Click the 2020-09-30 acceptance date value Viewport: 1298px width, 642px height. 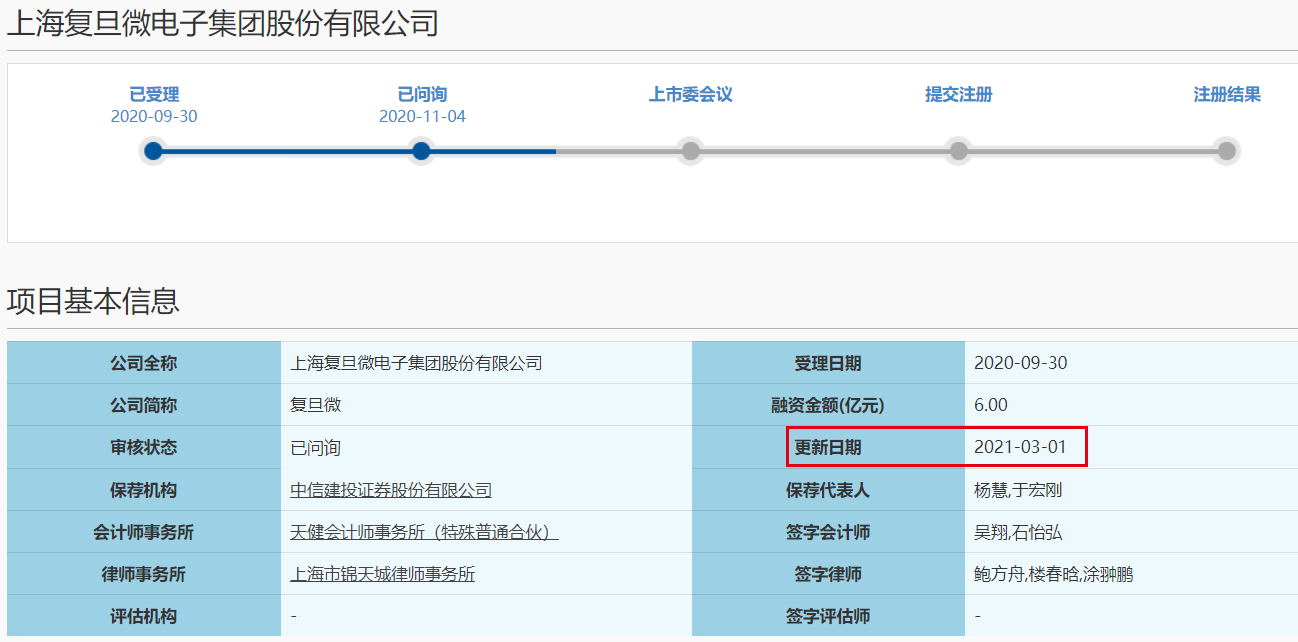[x=1021, y=363]
